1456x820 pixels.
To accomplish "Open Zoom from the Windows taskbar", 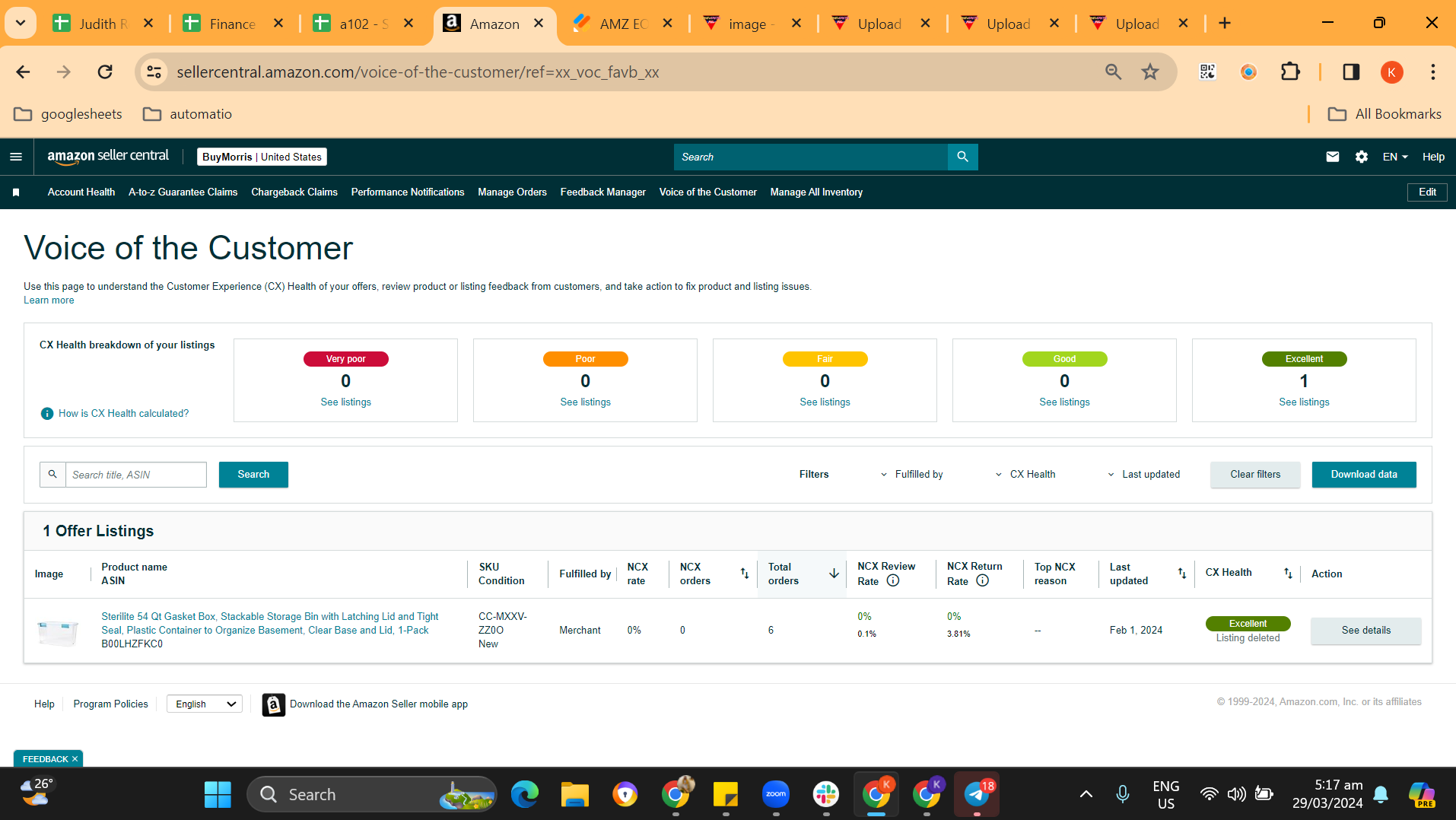I will click(776, 794).
